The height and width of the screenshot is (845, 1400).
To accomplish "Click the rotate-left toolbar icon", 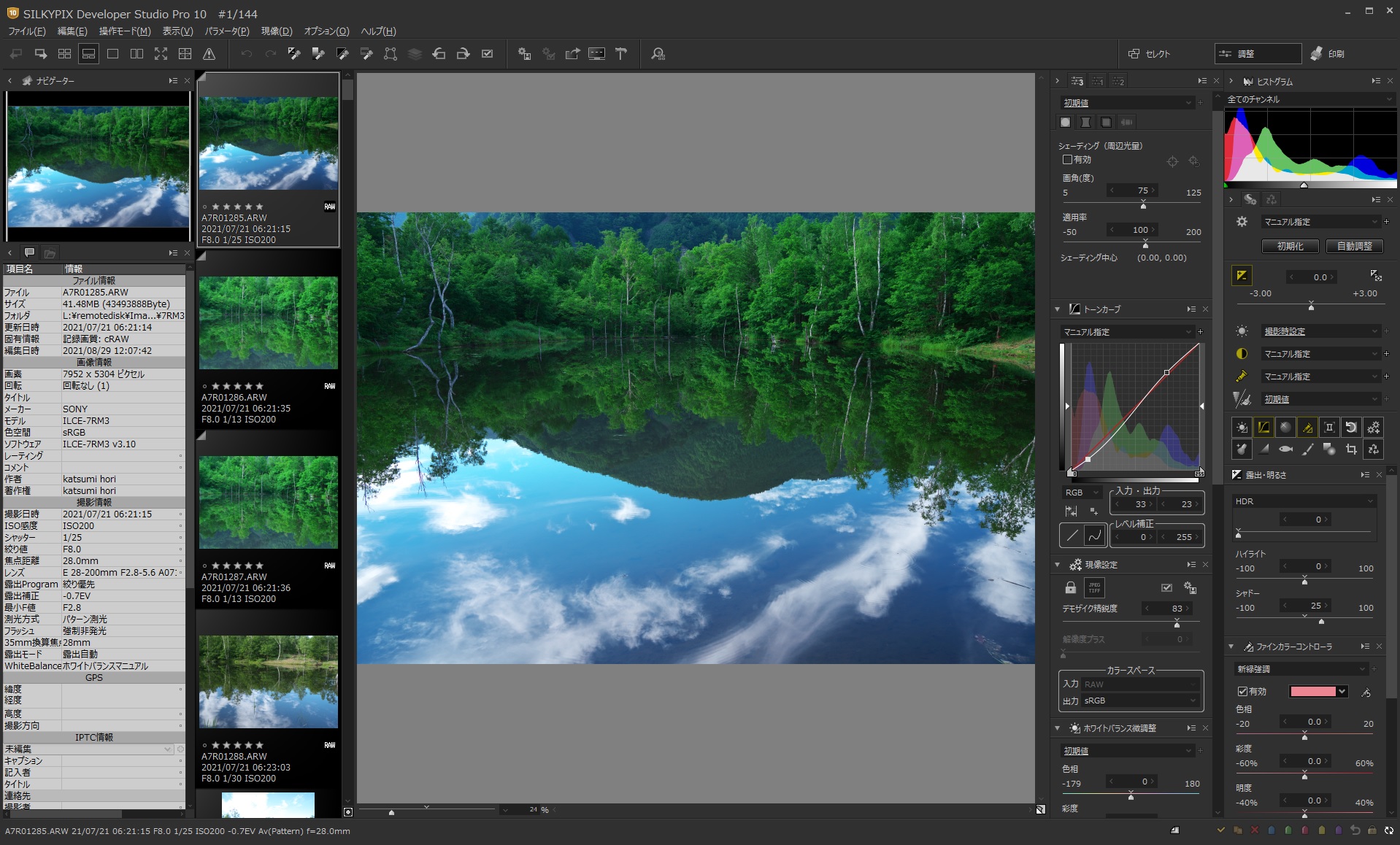I will pyautogui.click(x=439, y=53).
